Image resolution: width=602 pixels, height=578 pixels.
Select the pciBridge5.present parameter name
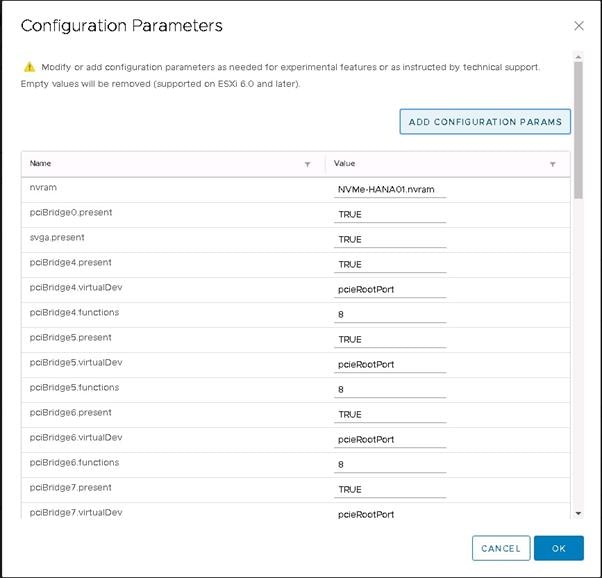71,337
